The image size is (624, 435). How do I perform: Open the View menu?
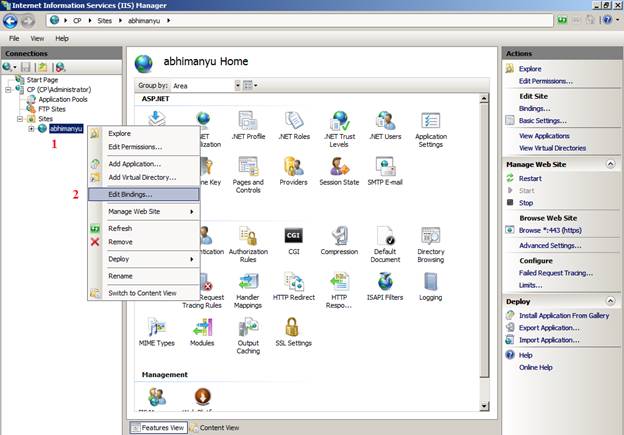(37, 39)
